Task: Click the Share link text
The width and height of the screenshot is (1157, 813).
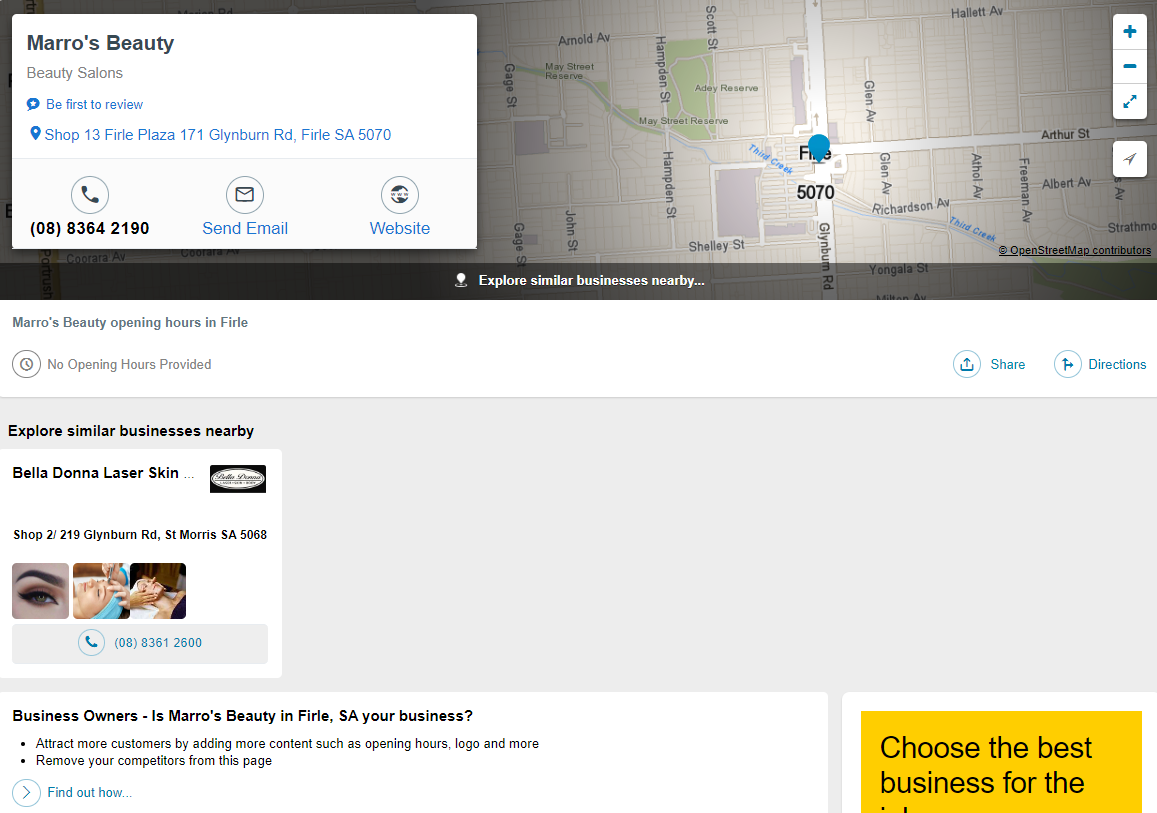Action: coord(1007,364)
